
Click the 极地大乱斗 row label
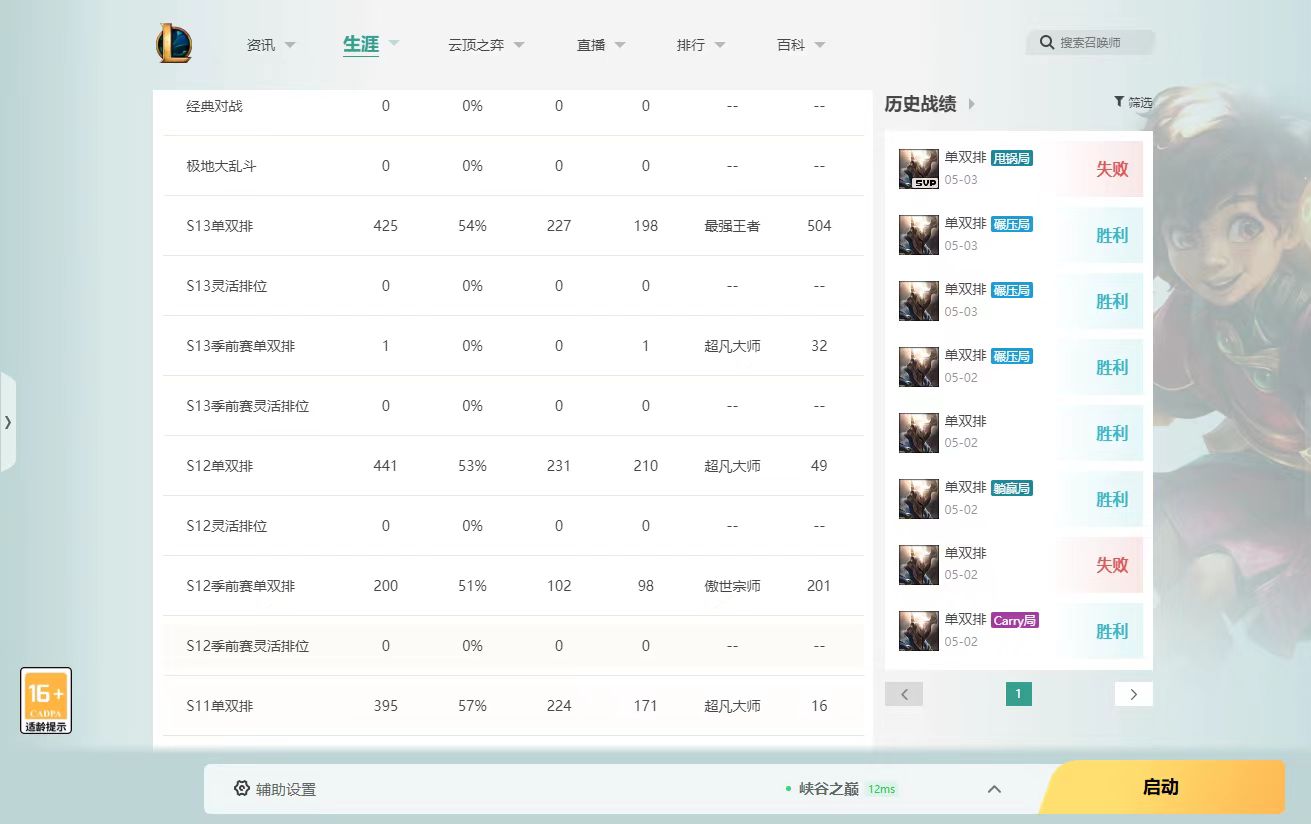tap(221, 166)
